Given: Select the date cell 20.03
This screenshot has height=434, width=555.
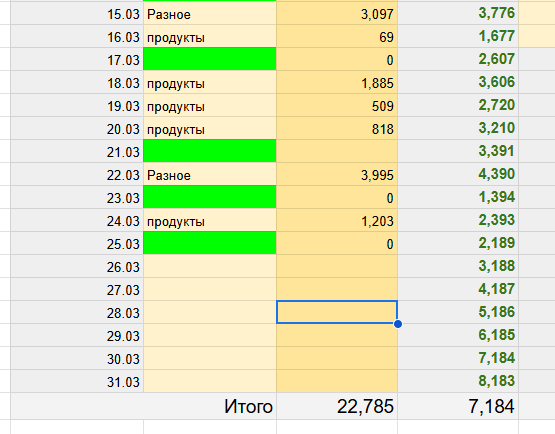Looking at the screenshot, I should [x=77, y=129].
